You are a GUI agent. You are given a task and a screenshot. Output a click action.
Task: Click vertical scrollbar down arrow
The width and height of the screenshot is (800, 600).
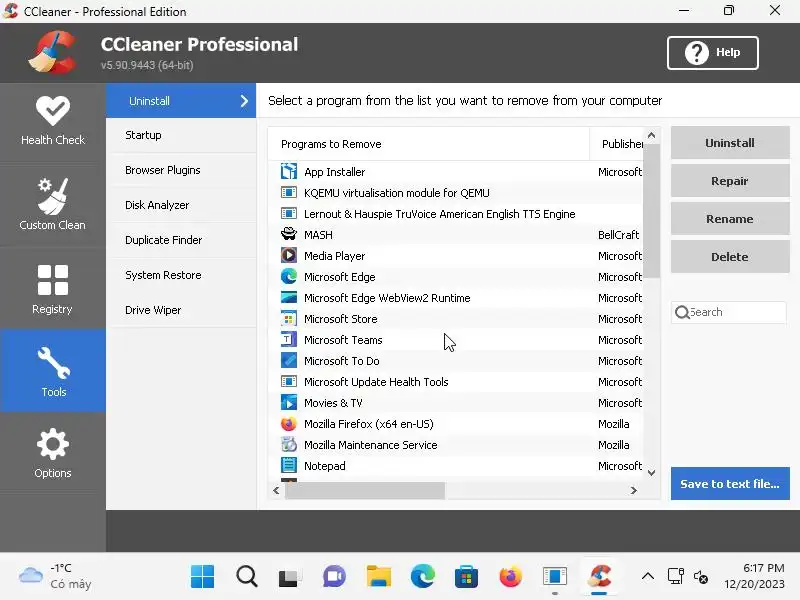tap(652, 473)
